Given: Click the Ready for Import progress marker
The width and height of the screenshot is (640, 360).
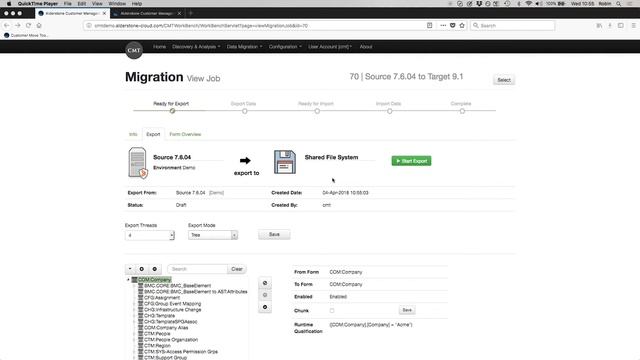Looking at the screenshot, I should pos(317,111).
